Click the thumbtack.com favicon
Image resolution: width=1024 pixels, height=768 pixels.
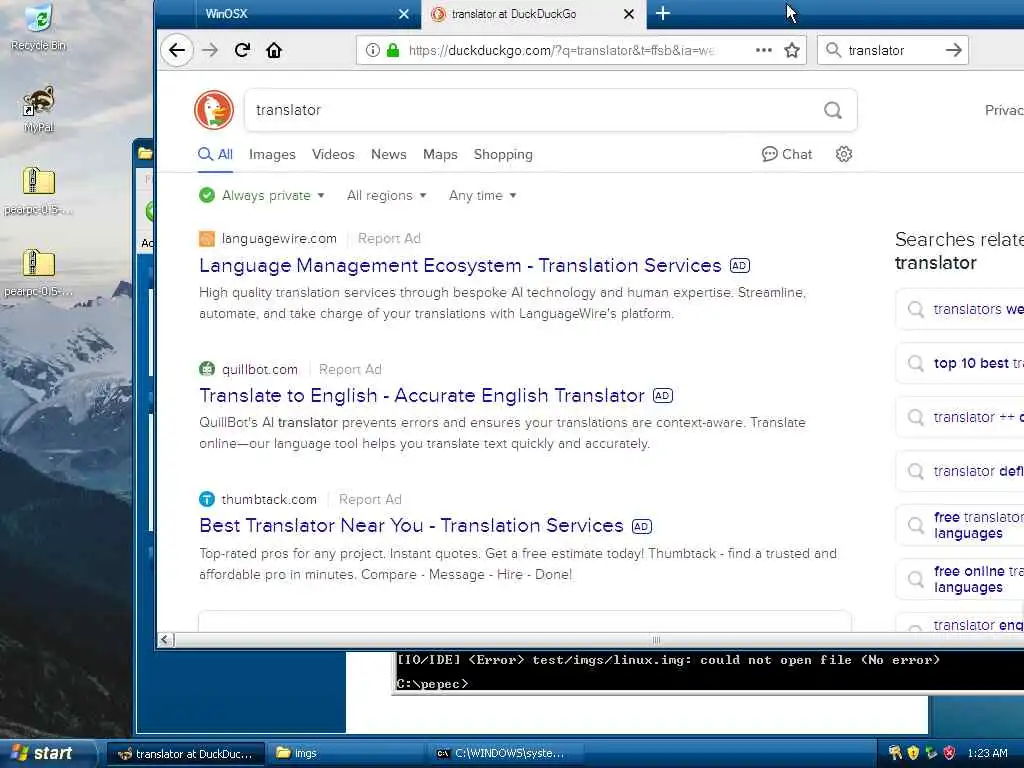pos(206,500)
